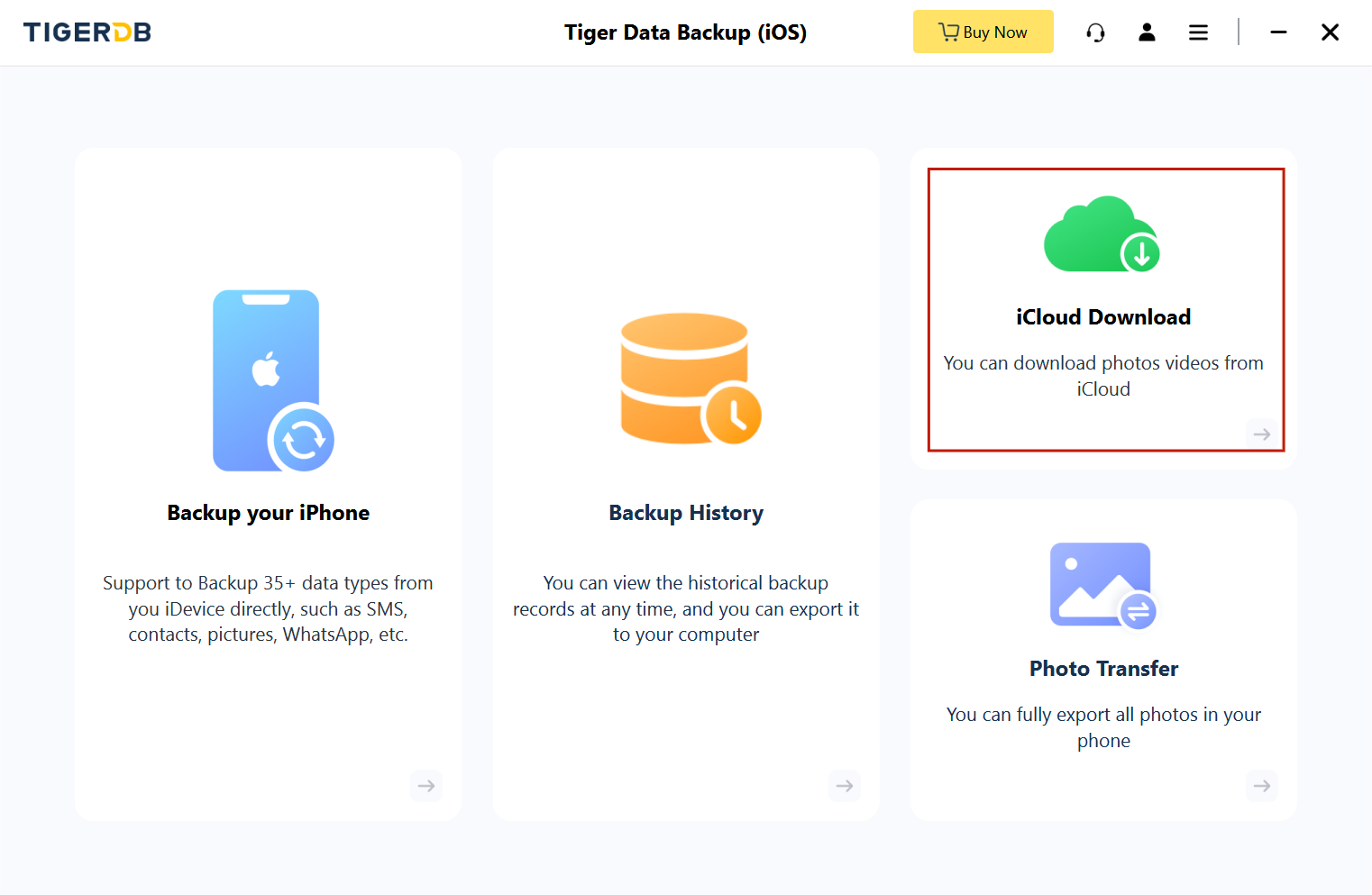Open the hamburger menu
Screen dimensions: 1372x895
coord(1198,32)
